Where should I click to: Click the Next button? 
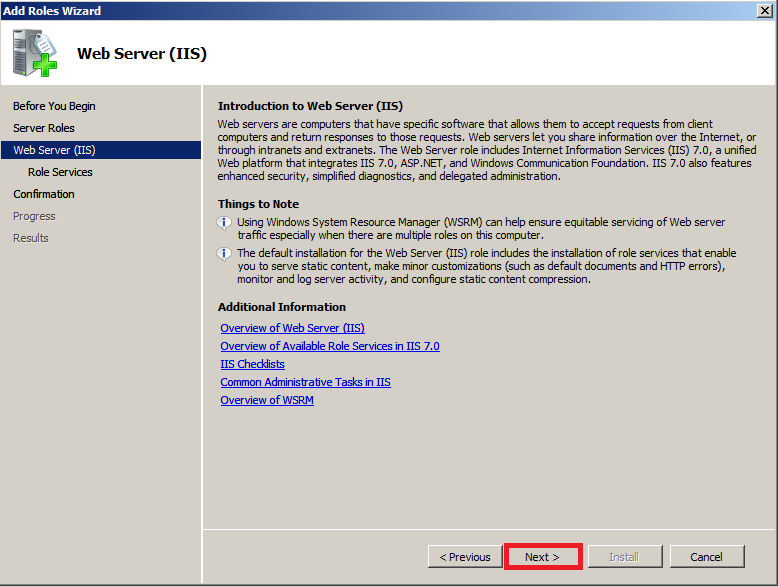coord(543,557)
